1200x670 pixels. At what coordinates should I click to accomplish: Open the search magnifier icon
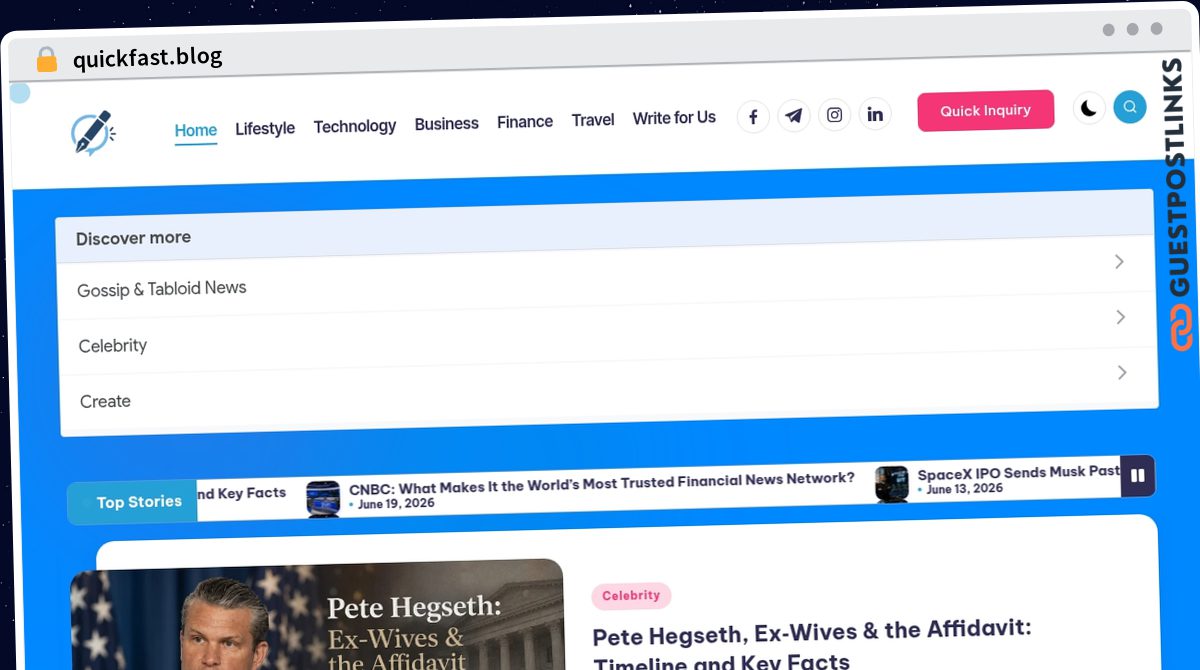tap(1130, 107)
